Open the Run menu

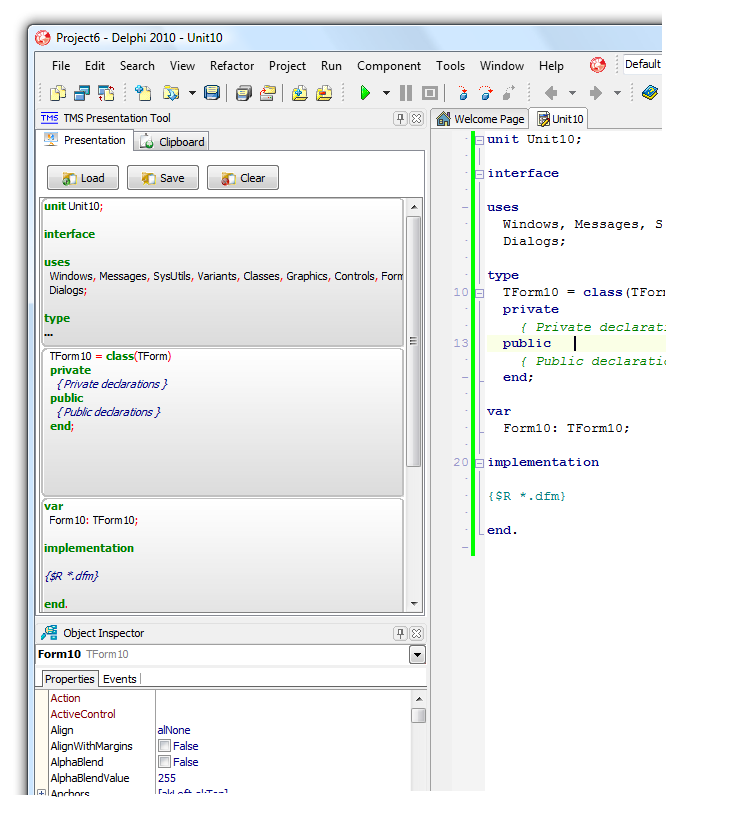point(331,66)
